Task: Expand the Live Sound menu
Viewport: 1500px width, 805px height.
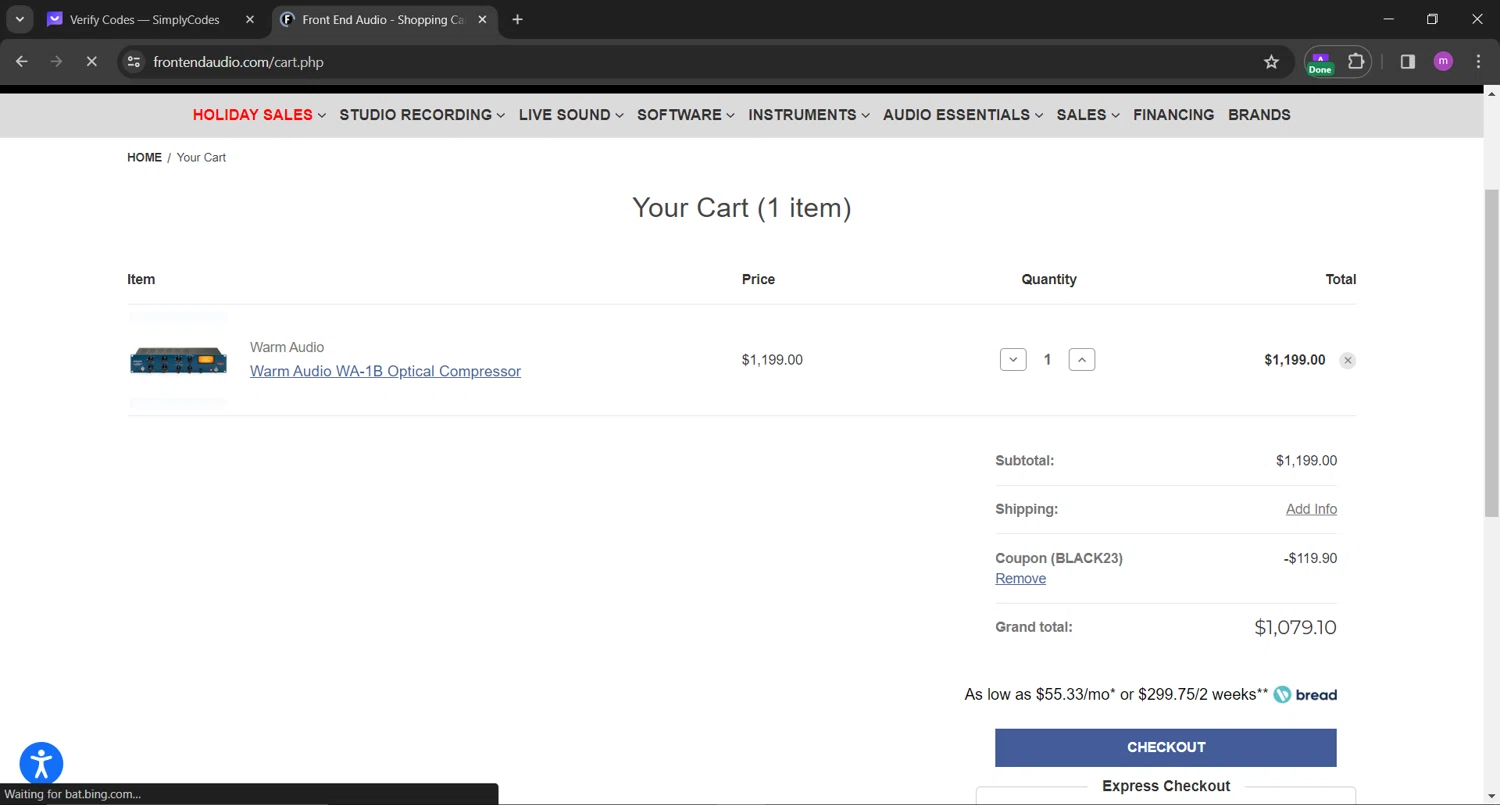Action: (x=571, y=115)
